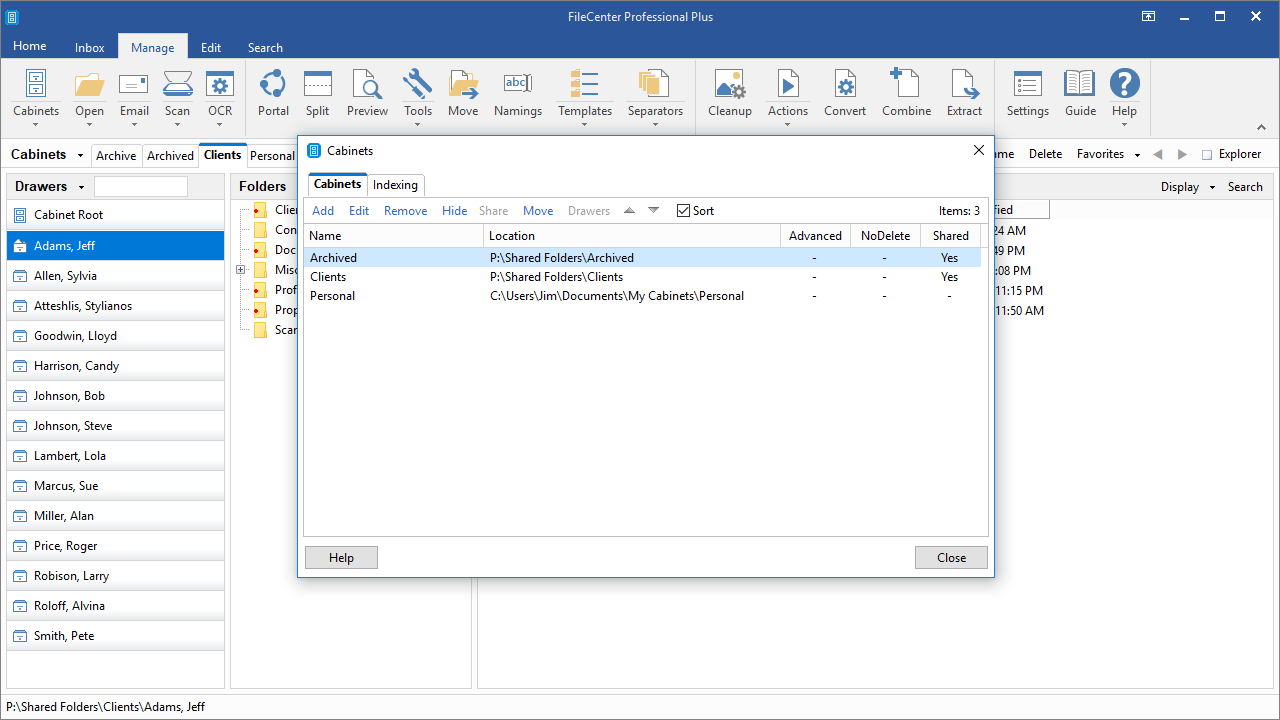Click the Close button in Cabinets dialog

tap(951, 558)
